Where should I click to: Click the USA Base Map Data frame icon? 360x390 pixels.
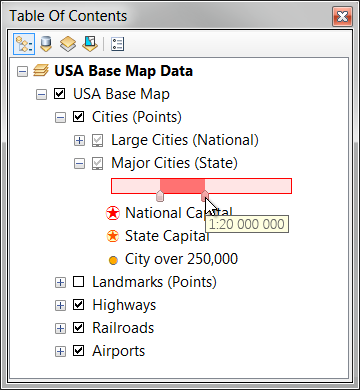(41, 71)
